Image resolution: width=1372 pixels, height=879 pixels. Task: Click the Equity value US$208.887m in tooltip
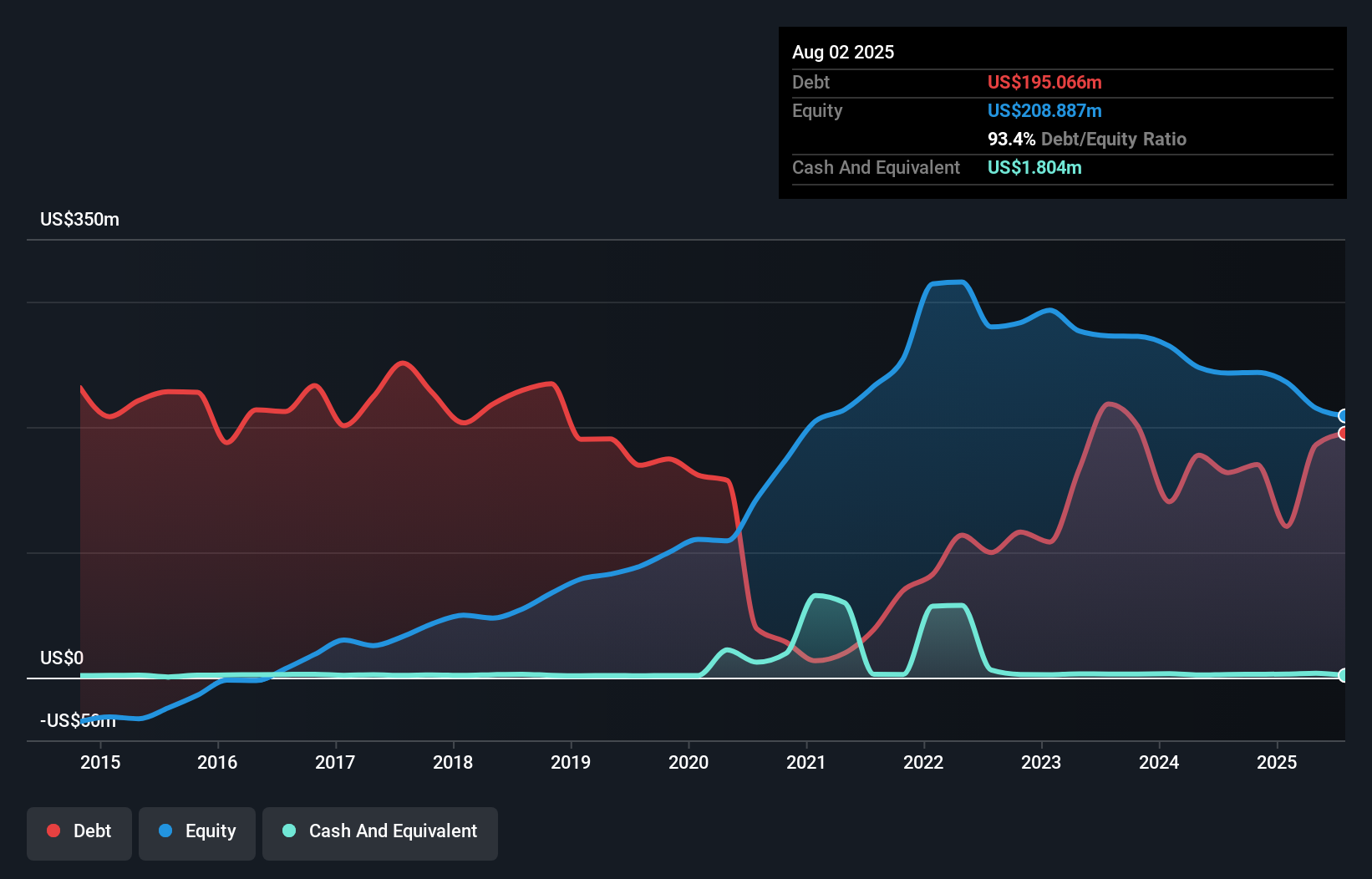1044,110
